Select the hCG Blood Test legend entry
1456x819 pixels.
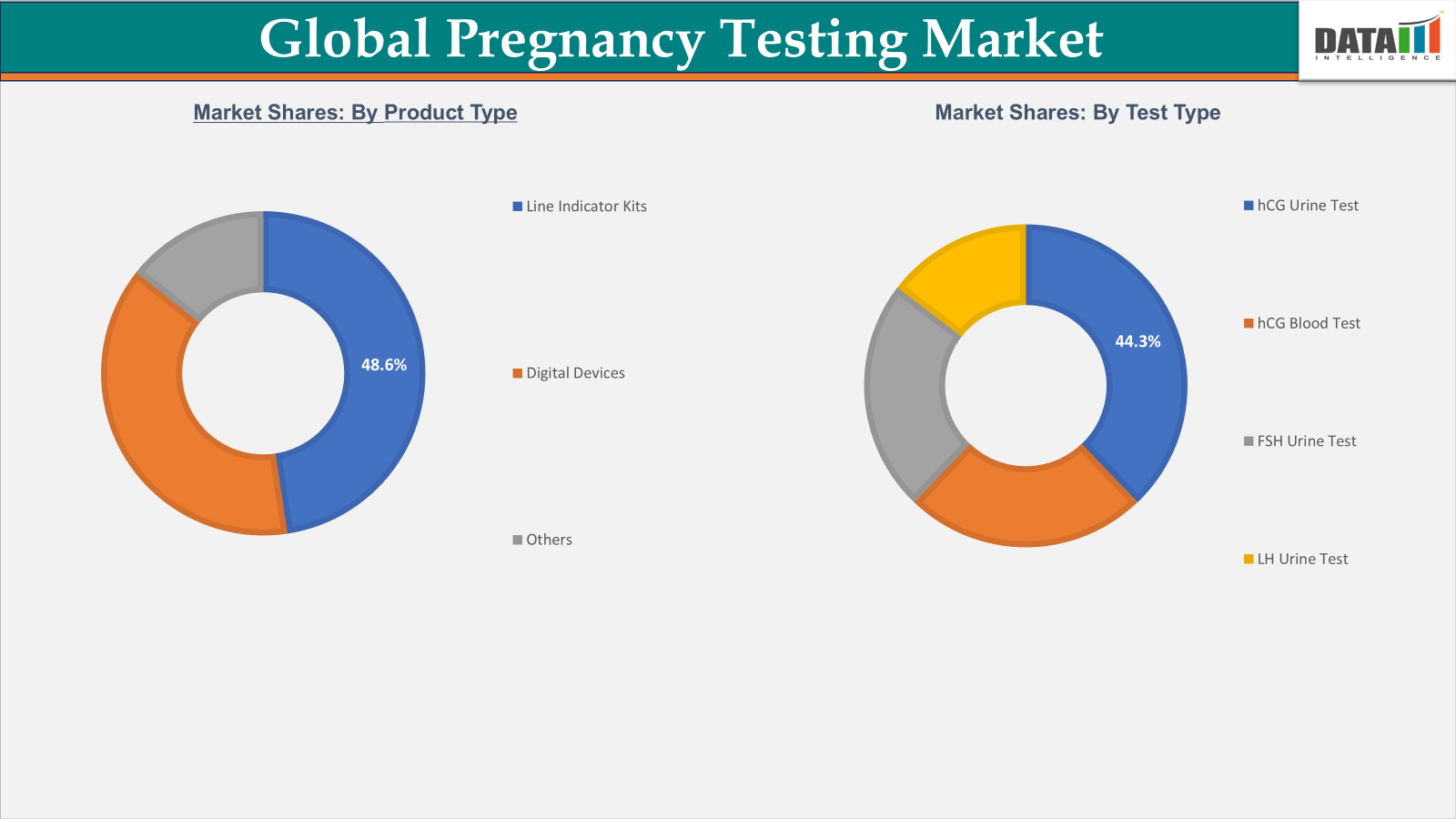click(x=1309, y=323)
